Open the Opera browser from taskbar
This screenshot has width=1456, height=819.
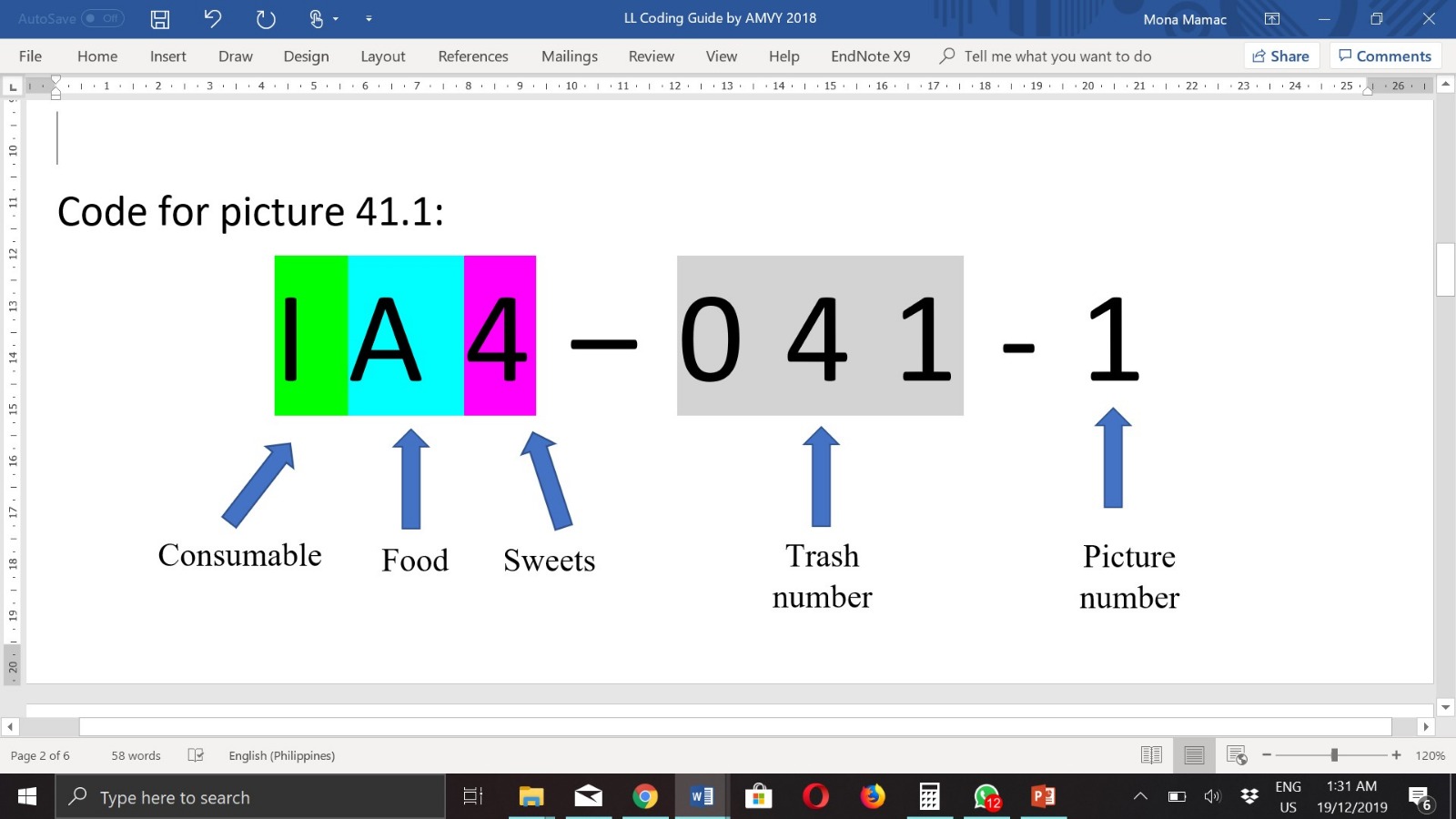815,797
